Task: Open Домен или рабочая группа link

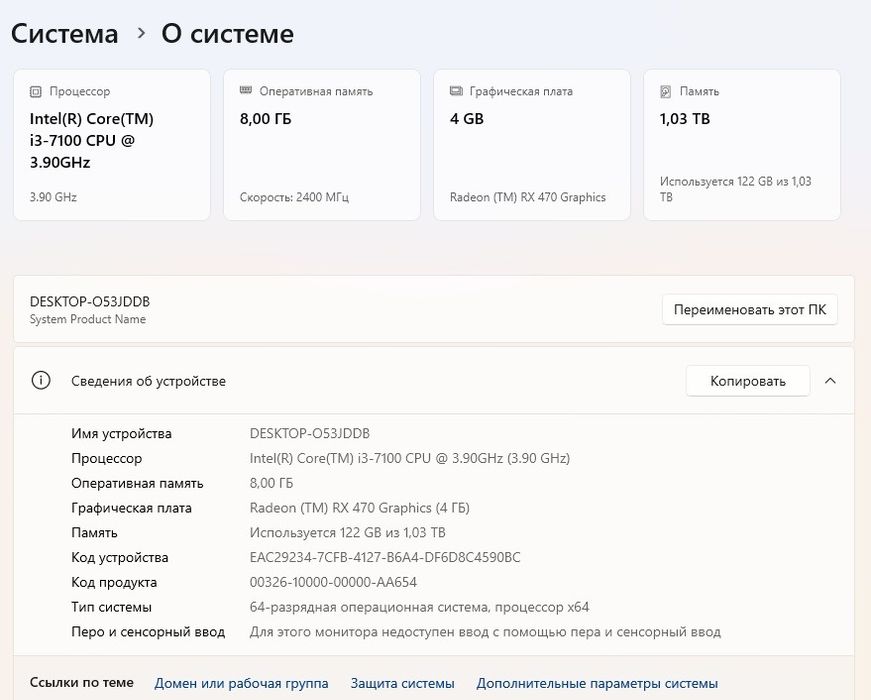Action: point(241,683)
